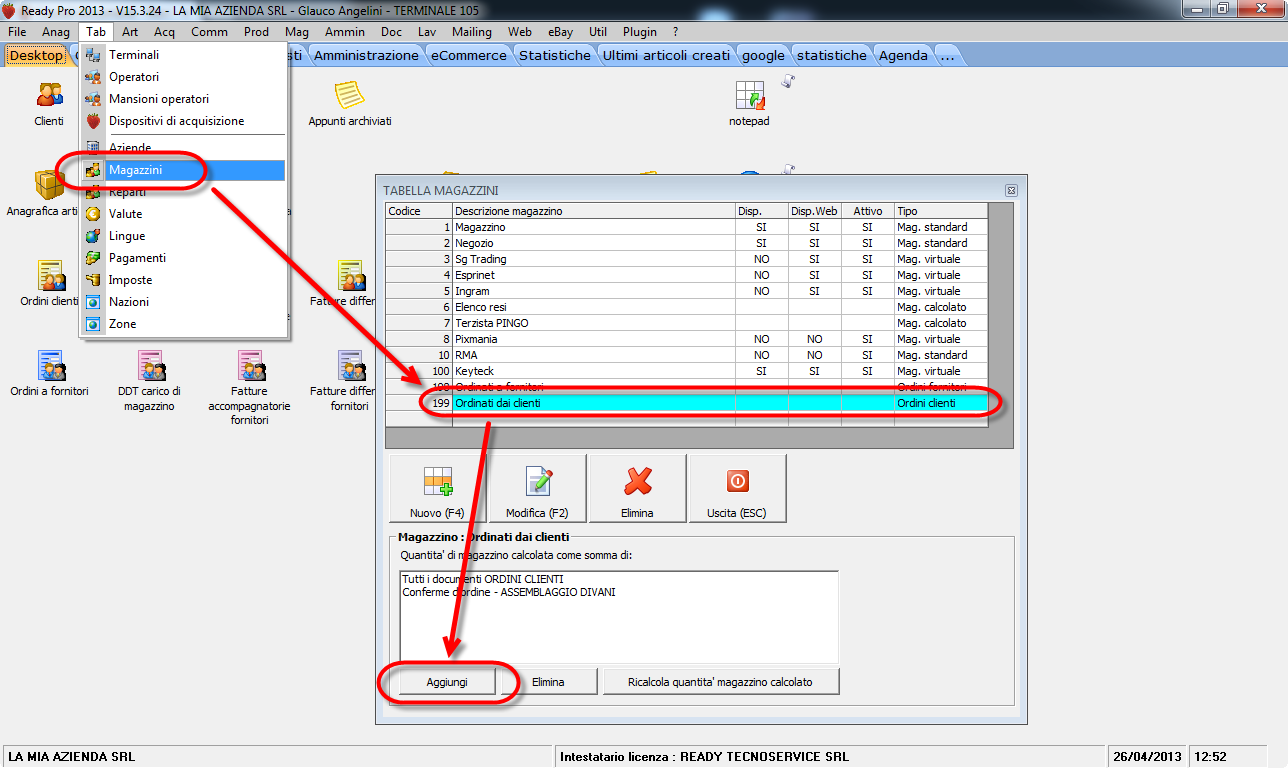
Task: Select Dispositivi di acquisizione menu entry
Action: 185,121
